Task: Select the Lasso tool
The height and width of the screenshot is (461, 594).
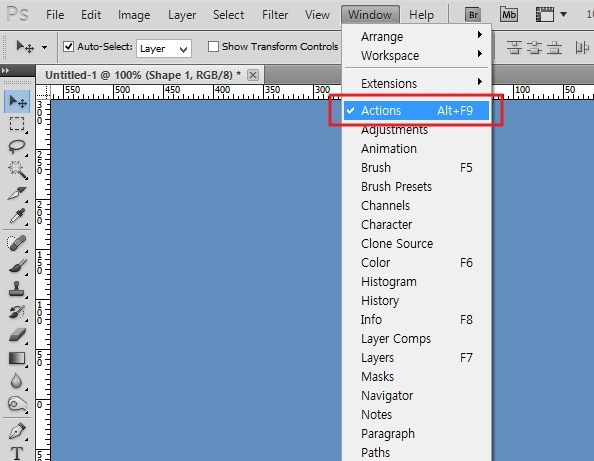Action: click(x=17, y=146)
